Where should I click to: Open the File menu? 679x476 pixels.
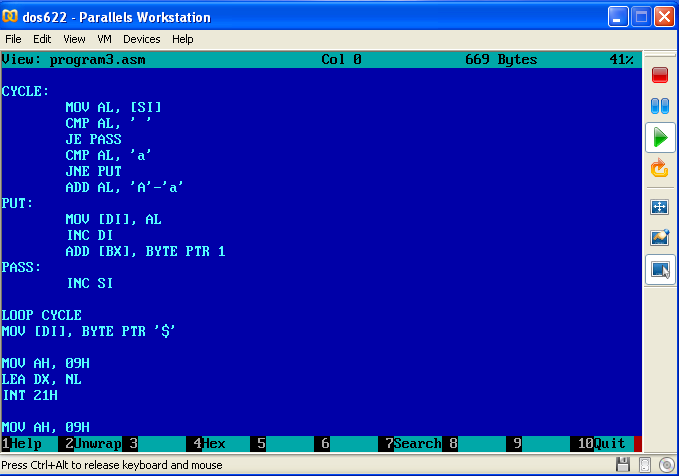pos(13,39)
